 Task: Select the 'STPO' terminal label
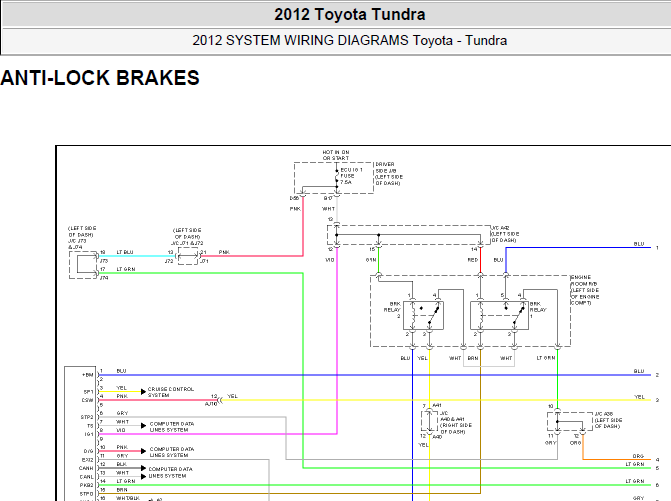[86, 494]
